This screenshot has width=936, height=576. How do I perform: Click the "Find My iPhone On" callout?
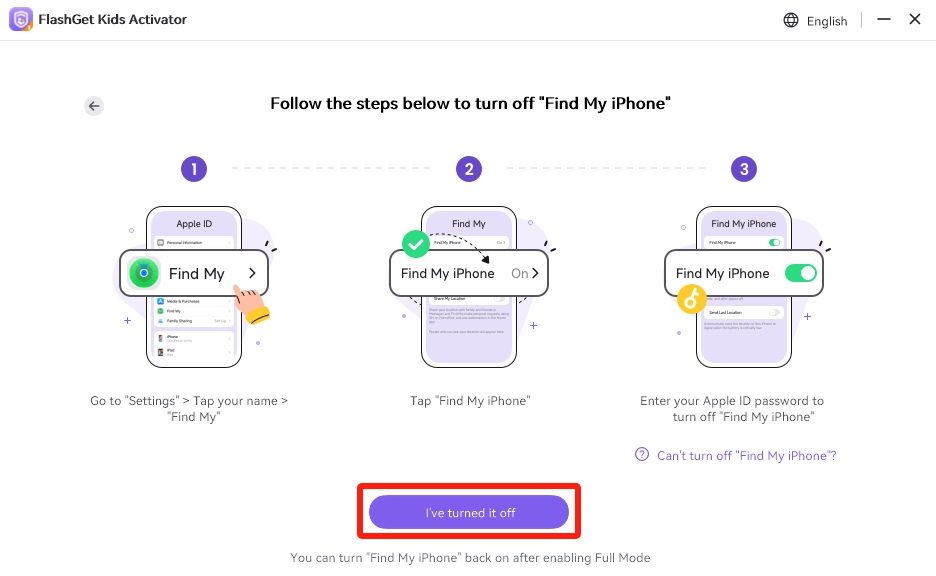[469, 273]
